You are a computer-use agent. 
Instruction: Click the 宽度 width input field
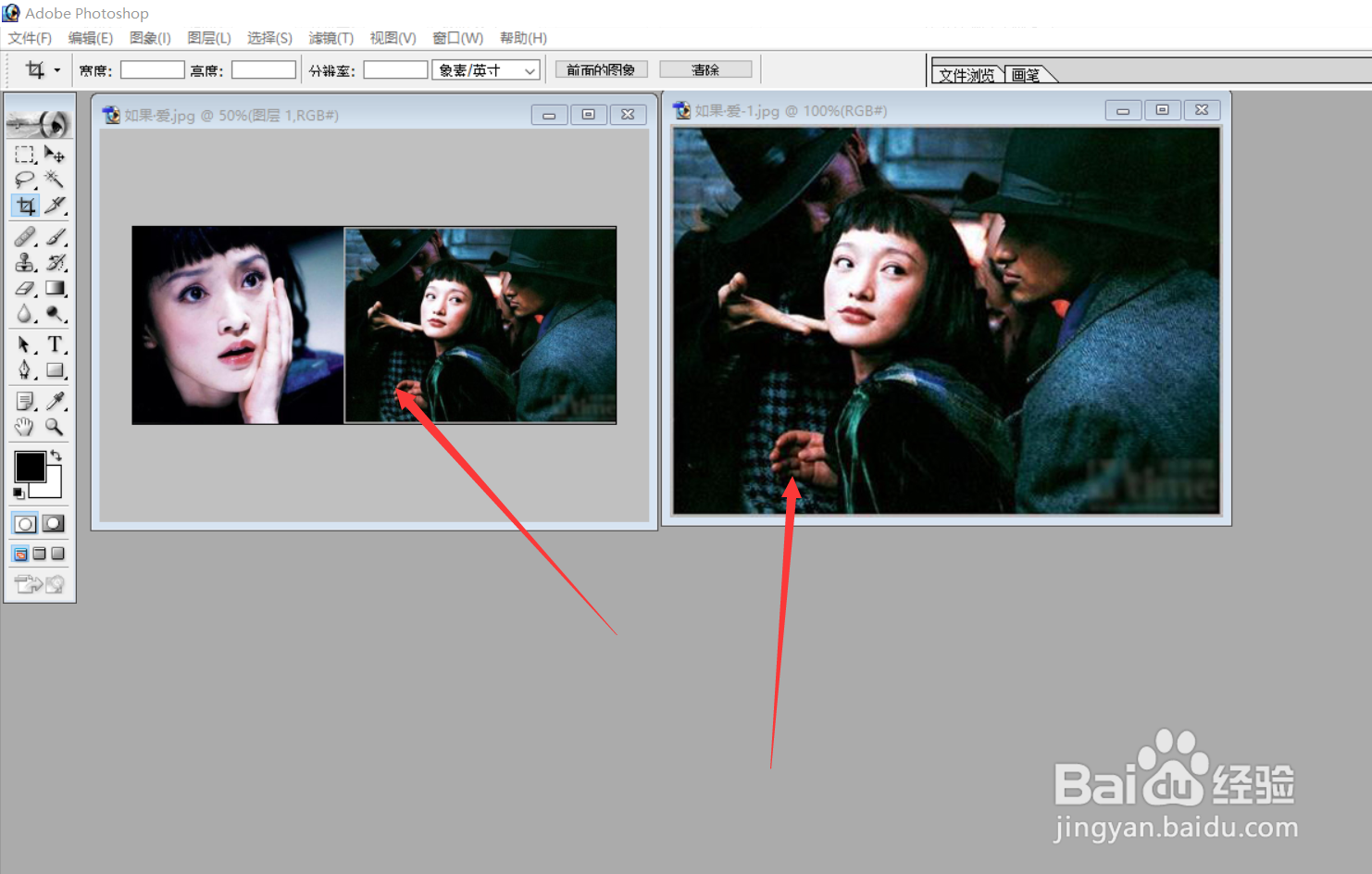(x=153, y=70)
